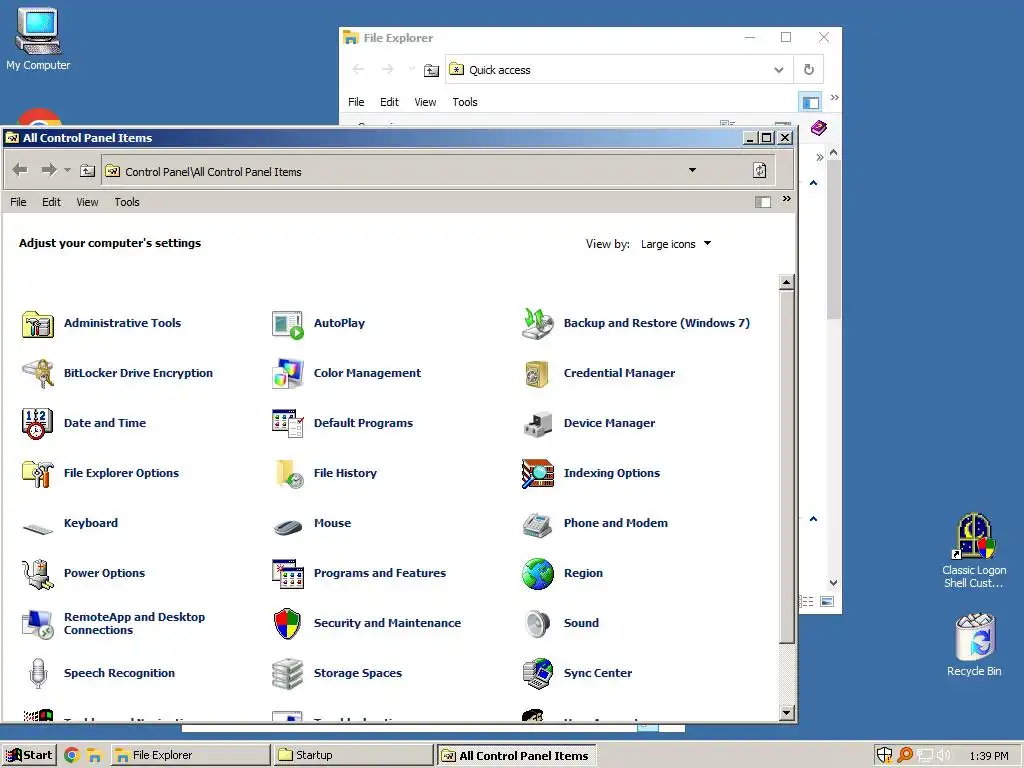The image size is (1024, 768).
Task: Select the Recycle Bin desktop icon
Action: point(974,645)
